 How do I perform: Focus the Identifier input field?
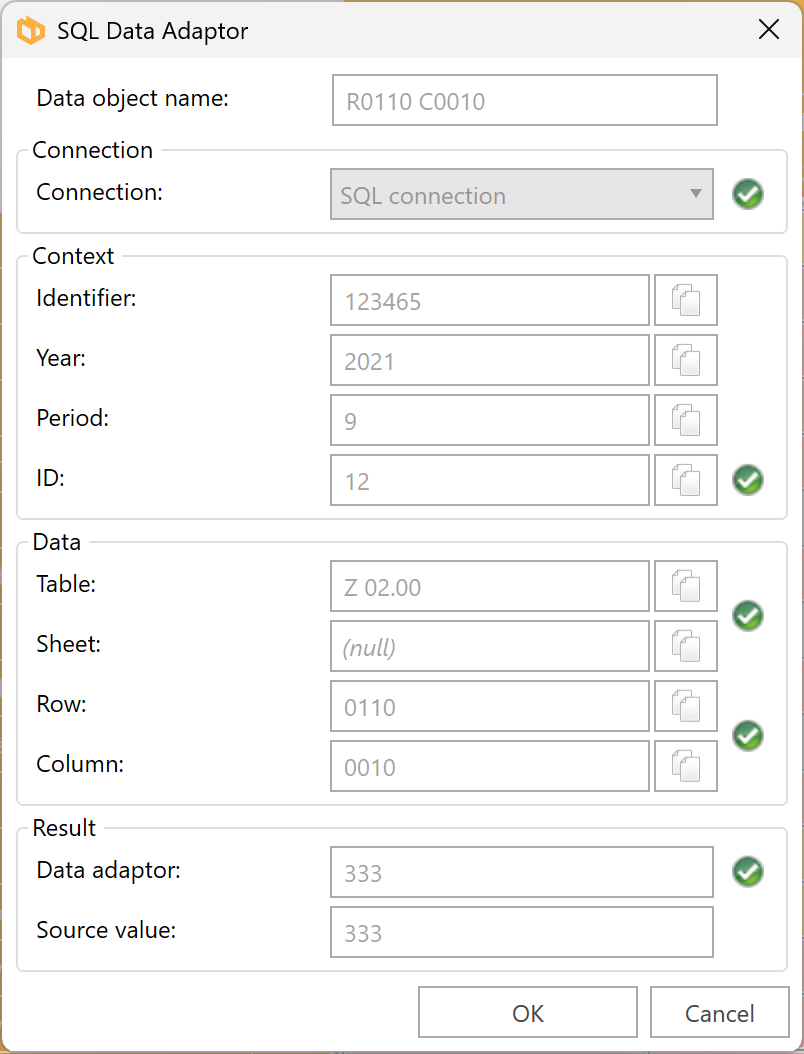[489, 301]
